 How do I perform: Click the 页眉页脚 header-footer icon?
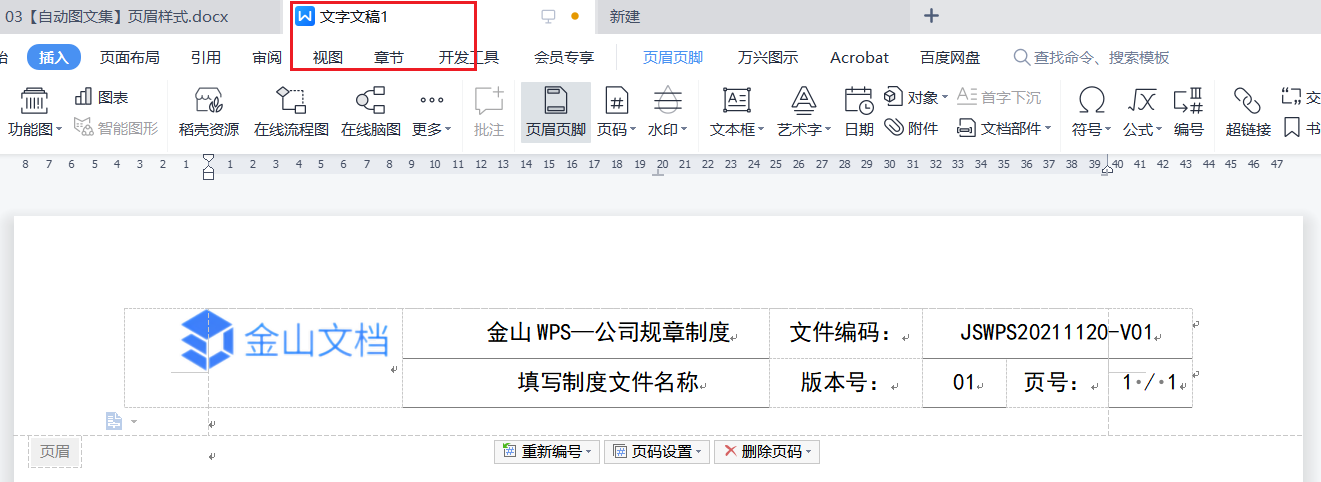tap(555, 111)
